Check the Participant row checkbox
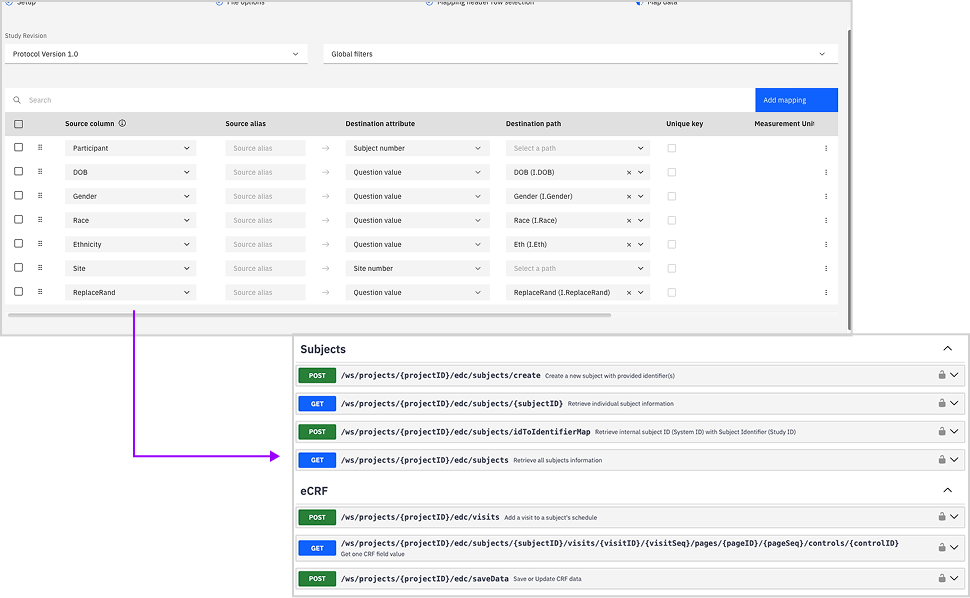Image resolution: width=970 pixels, height=598 pixels. coord(17,148)
